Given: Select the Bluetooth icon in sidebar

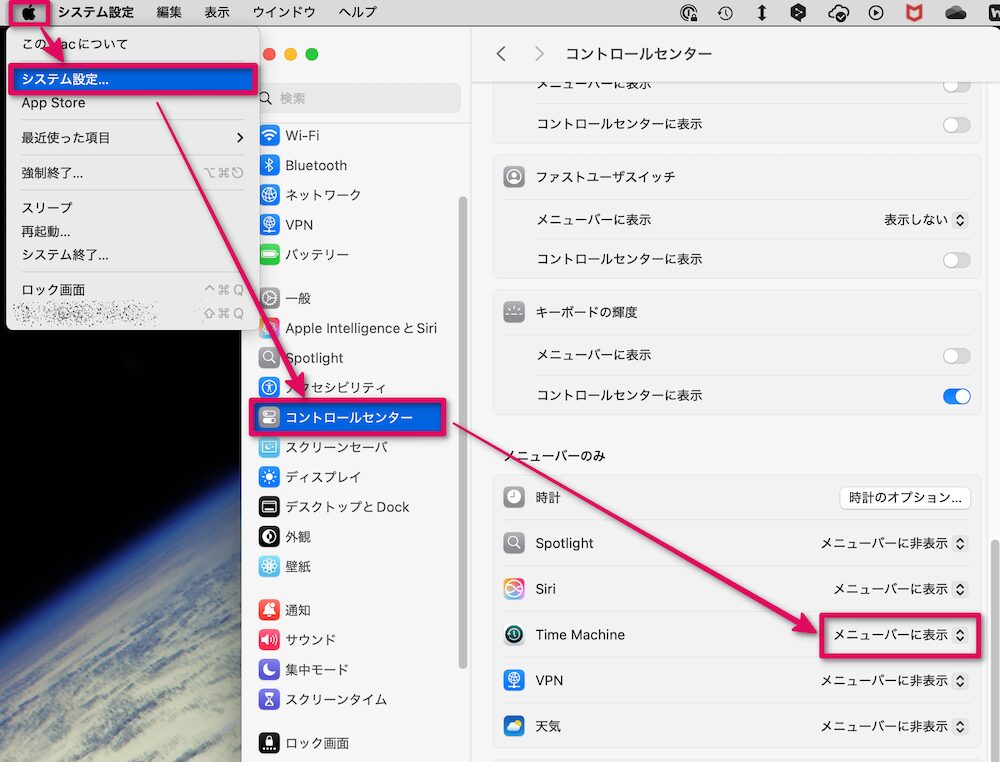Looking at the screenshot, I should click(x=270, y=165).
